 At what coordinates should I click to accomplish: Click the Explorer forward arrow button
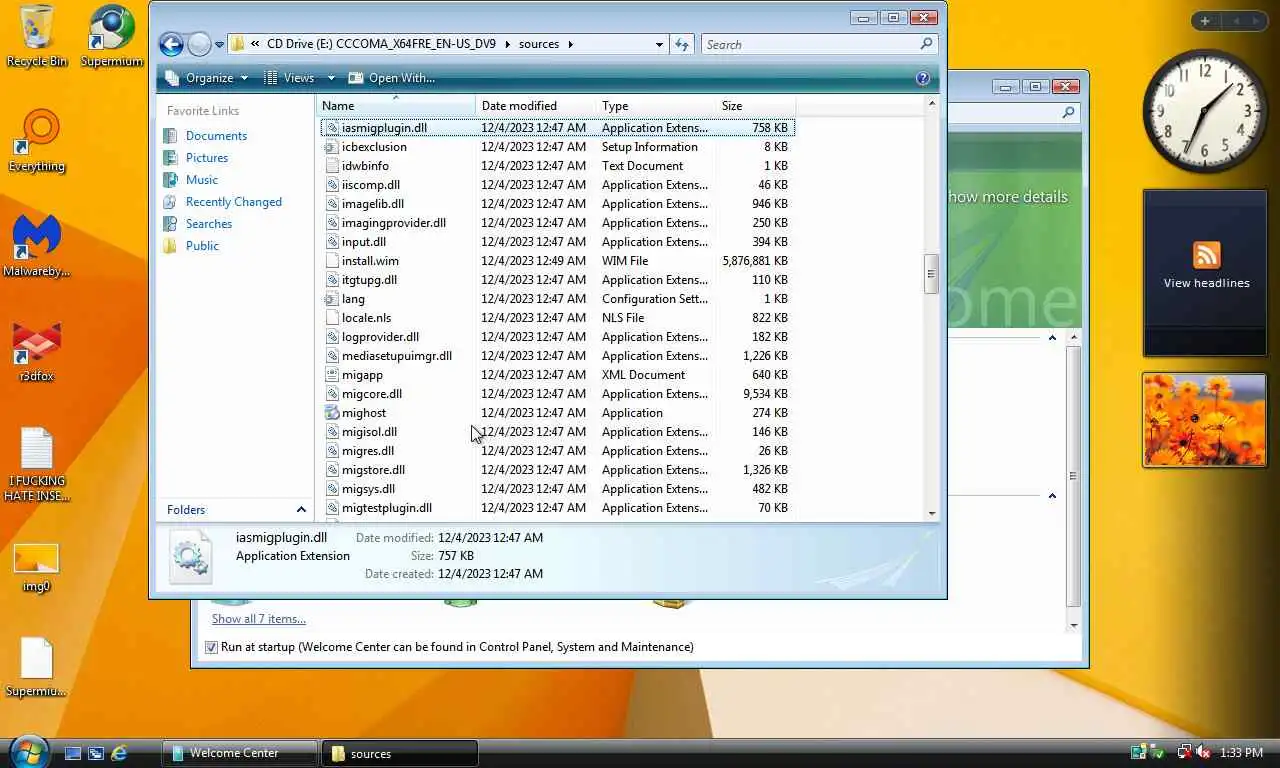click(x=199, y=44)
